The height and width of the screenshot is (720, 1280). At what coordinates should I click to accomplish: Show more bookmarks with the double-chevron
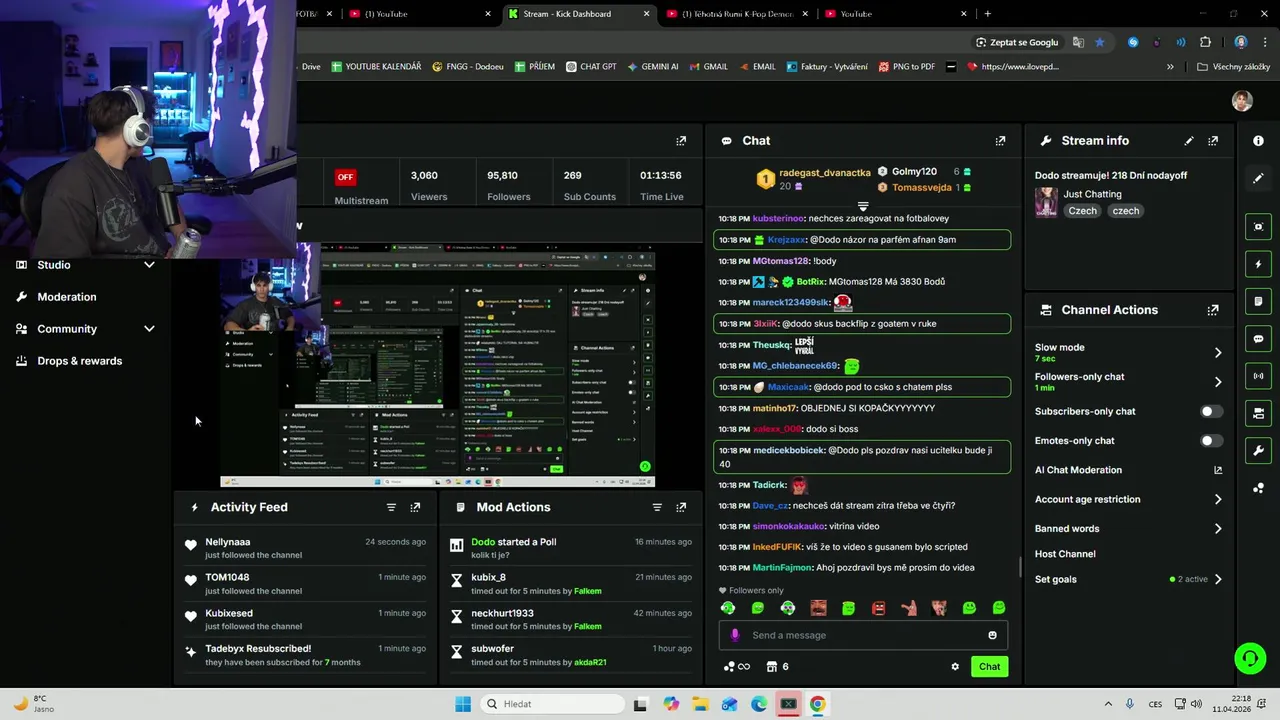point(1170,67)
